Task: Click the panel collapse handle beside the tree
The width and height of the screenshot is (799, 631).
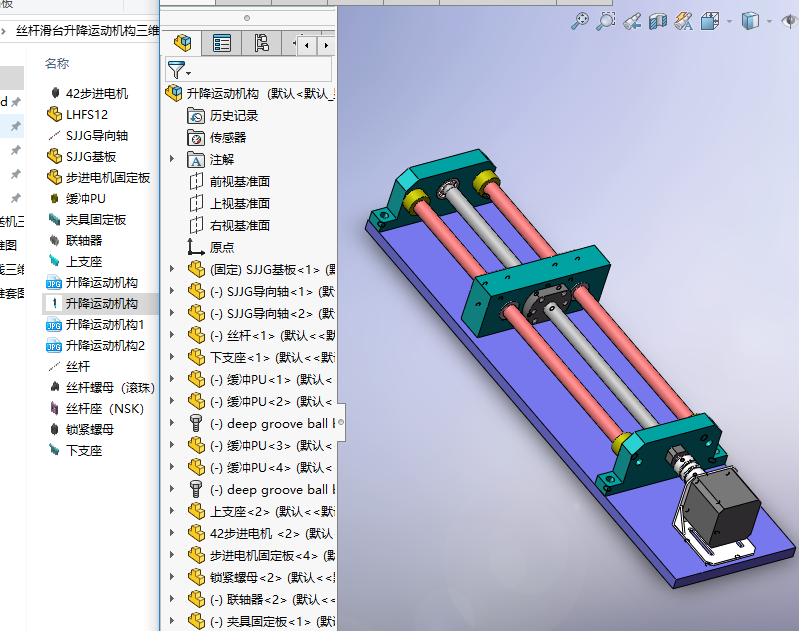Action: (x=341, y=422)
